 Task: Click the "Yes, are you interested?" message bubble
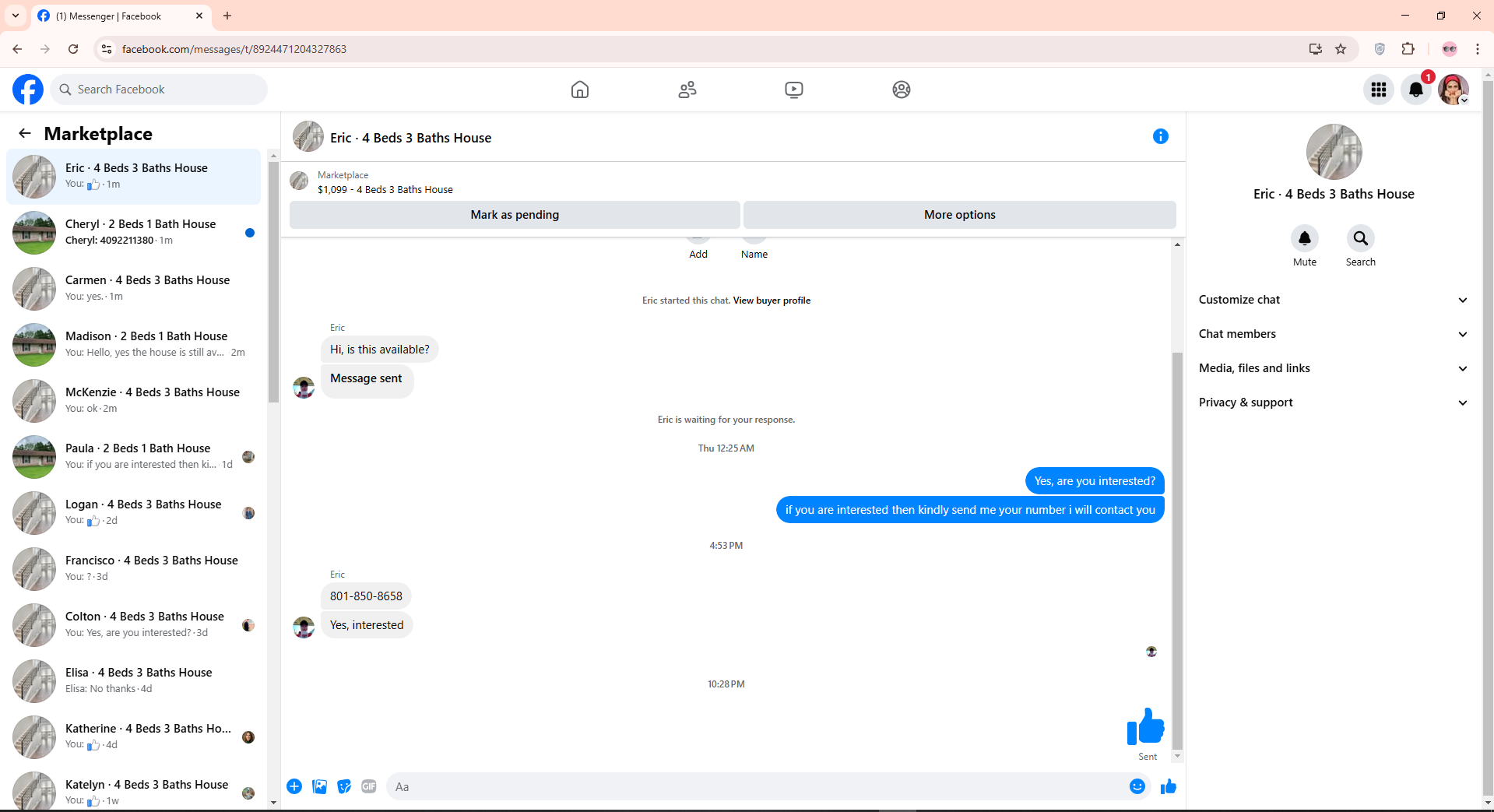[x=1095, y=481]
